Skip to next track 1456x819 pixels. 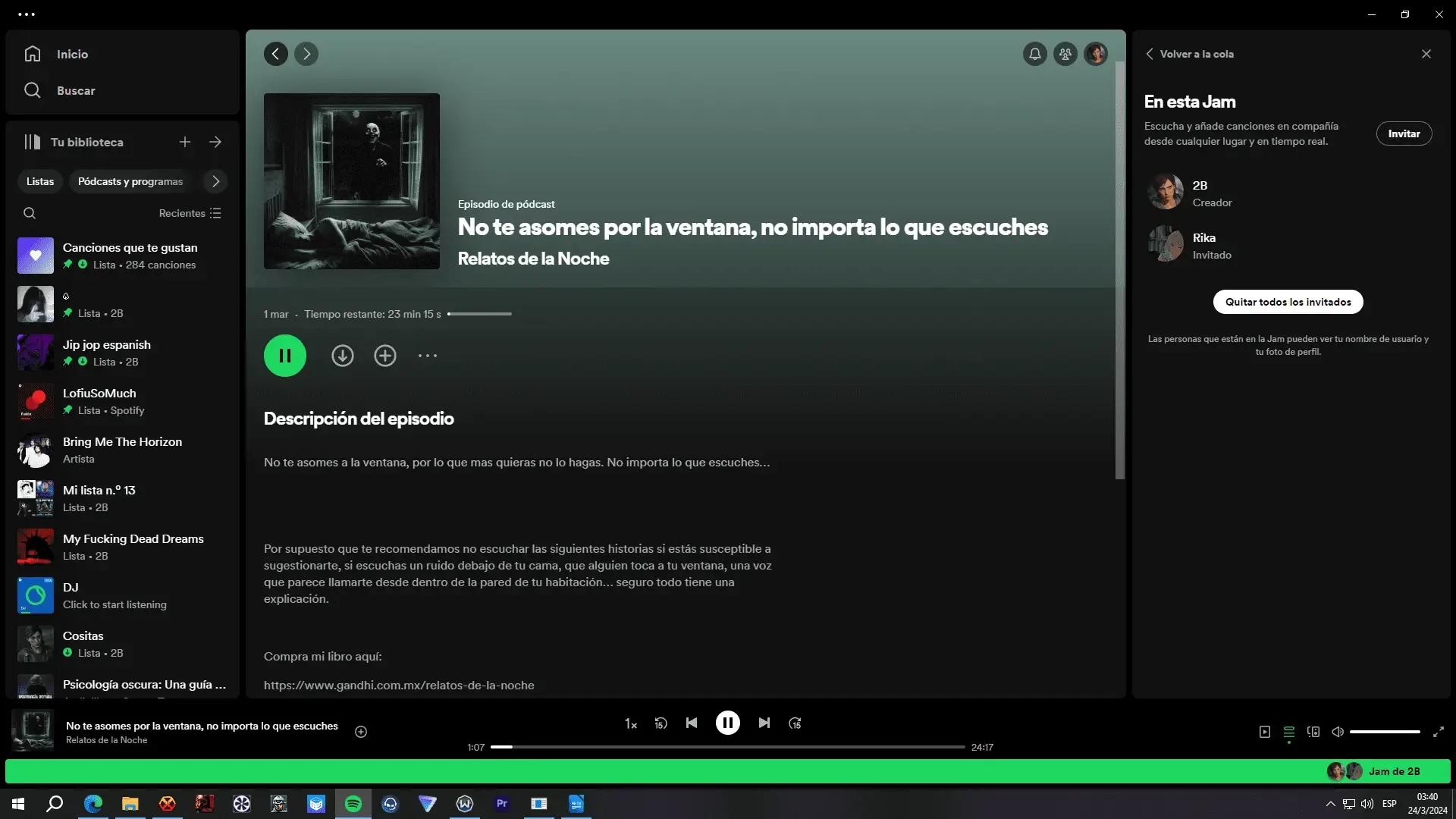pos(764,723)
